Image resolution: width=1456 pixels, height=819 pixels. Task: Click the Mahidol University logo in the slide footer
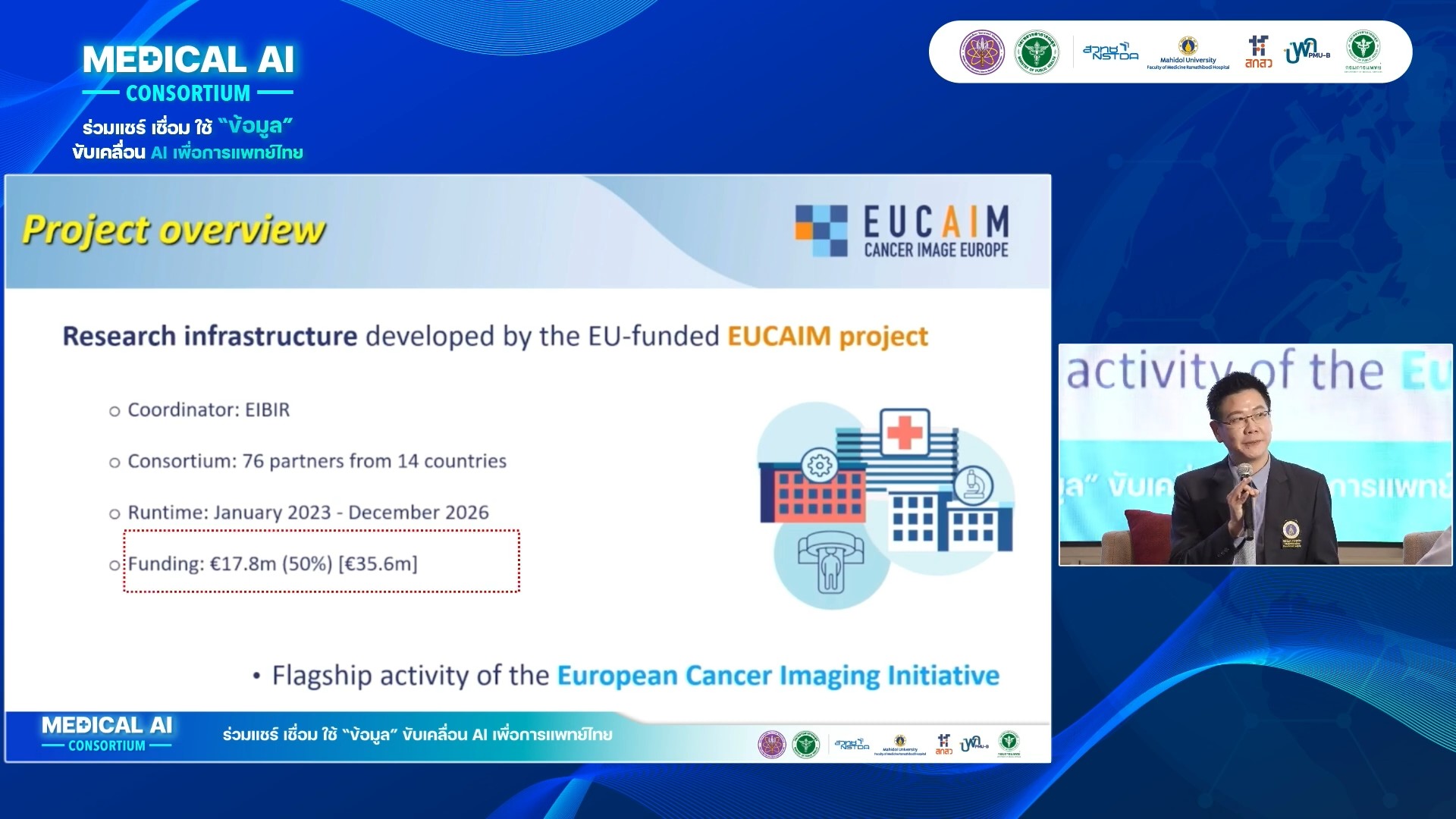(900, 745)
